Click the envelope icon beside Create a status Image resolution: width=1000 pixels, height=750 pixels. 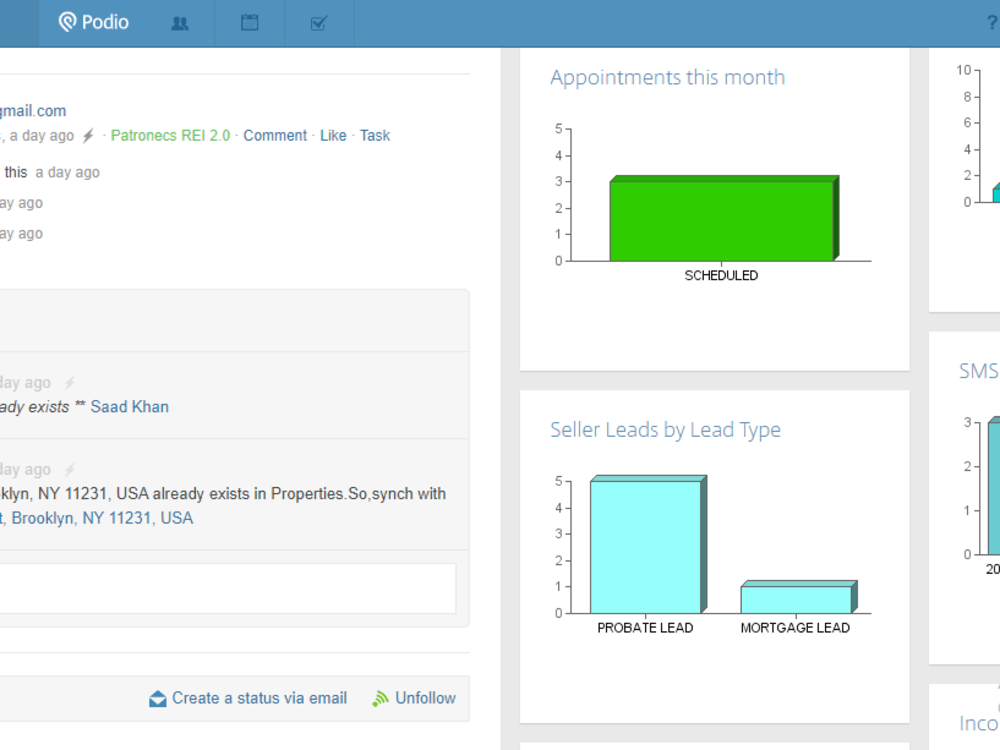(x=158, y=698)
